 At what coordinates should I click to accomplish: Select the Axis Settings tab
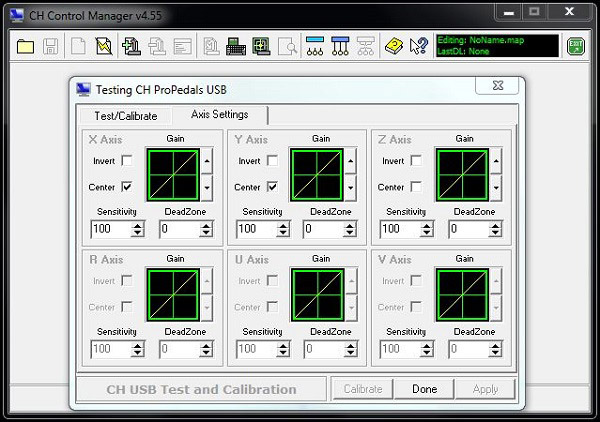coord(220,114)
